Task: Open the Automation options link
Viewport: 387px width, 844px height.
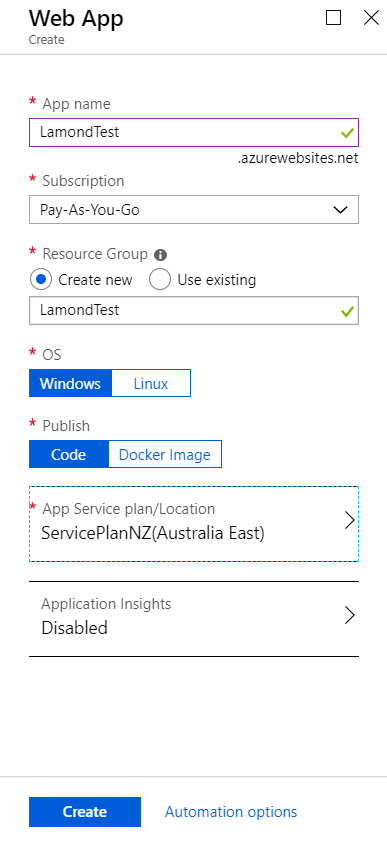Action: coord(231,812)
